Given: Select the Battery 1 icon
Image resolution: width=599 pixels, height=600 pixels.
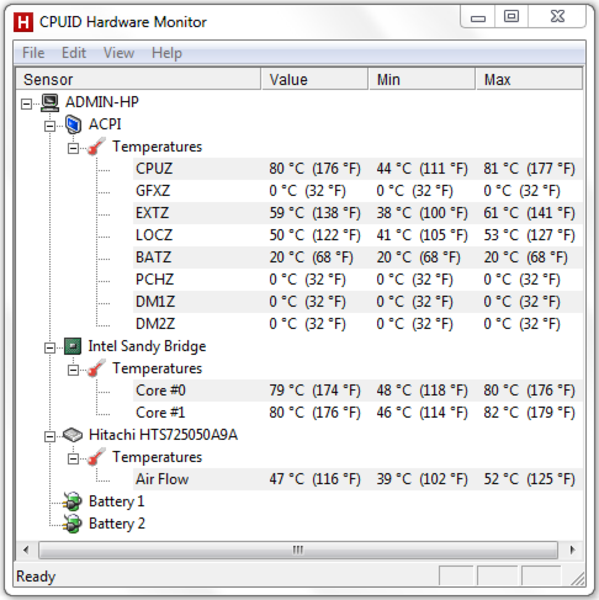Looking at the screenshot, I should 73,502.
